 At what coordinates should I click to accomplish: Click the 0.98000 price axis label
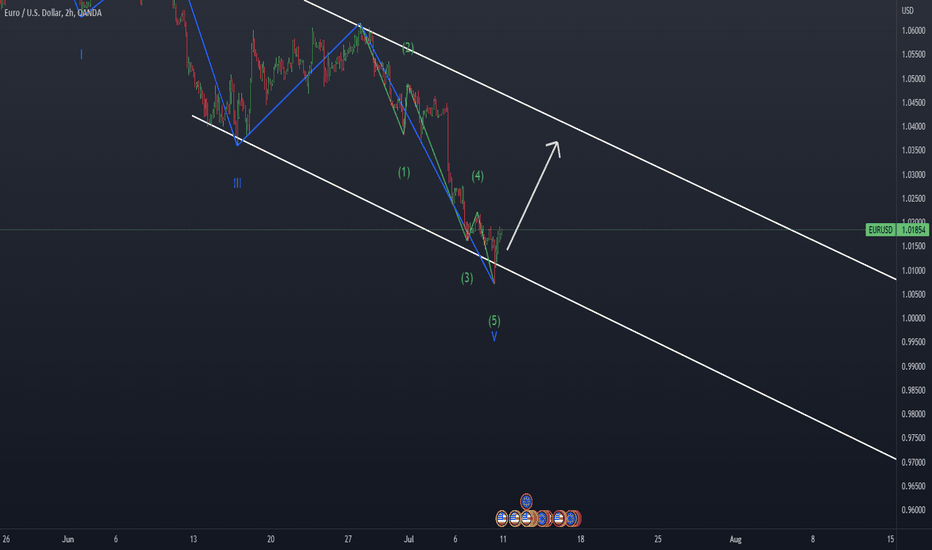pyautogui.click(x=914, y=414)
